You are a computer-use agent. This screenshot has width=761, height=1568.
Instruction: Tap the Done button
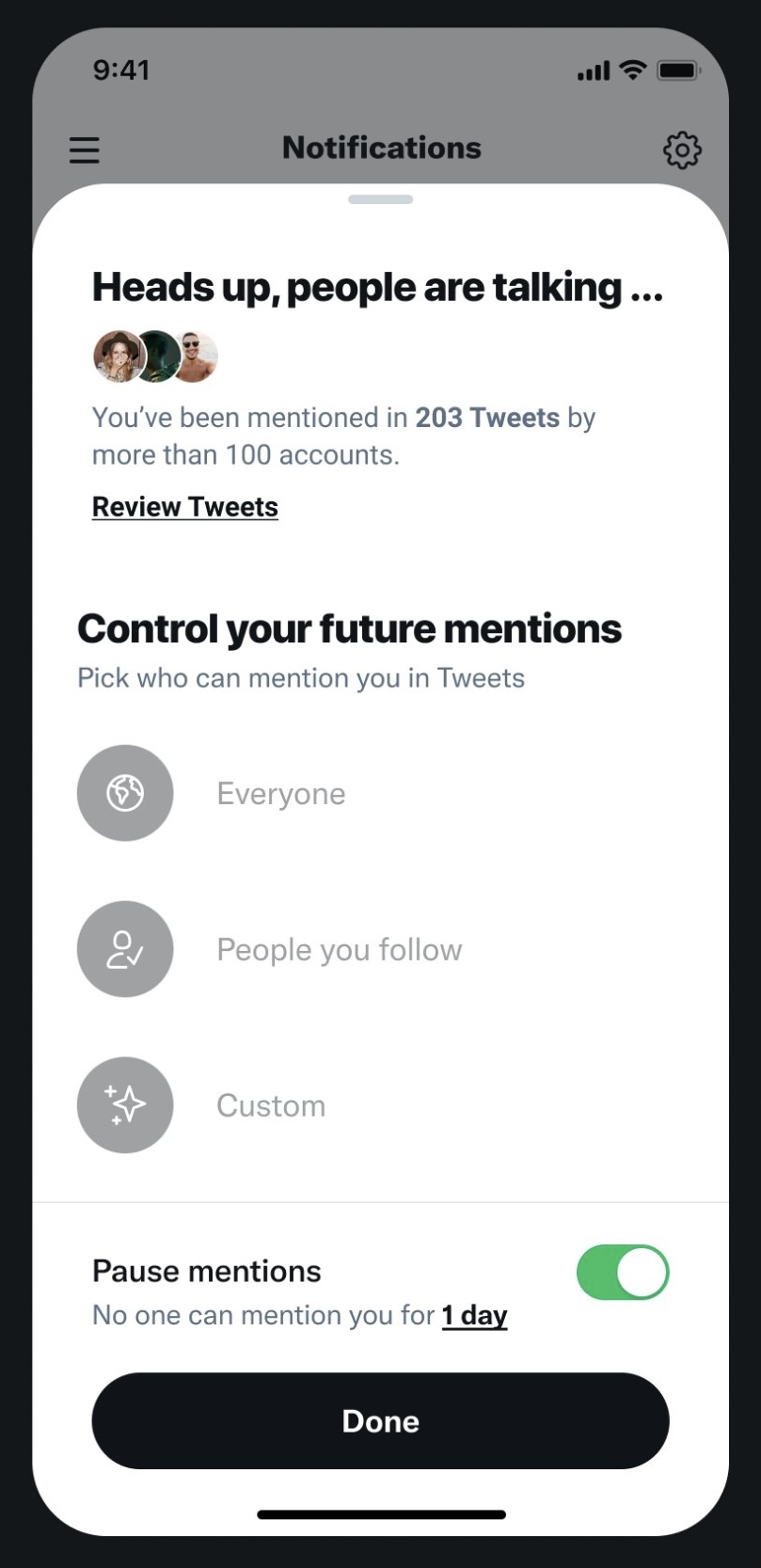pyautogui.click(x=380, y=1420)
